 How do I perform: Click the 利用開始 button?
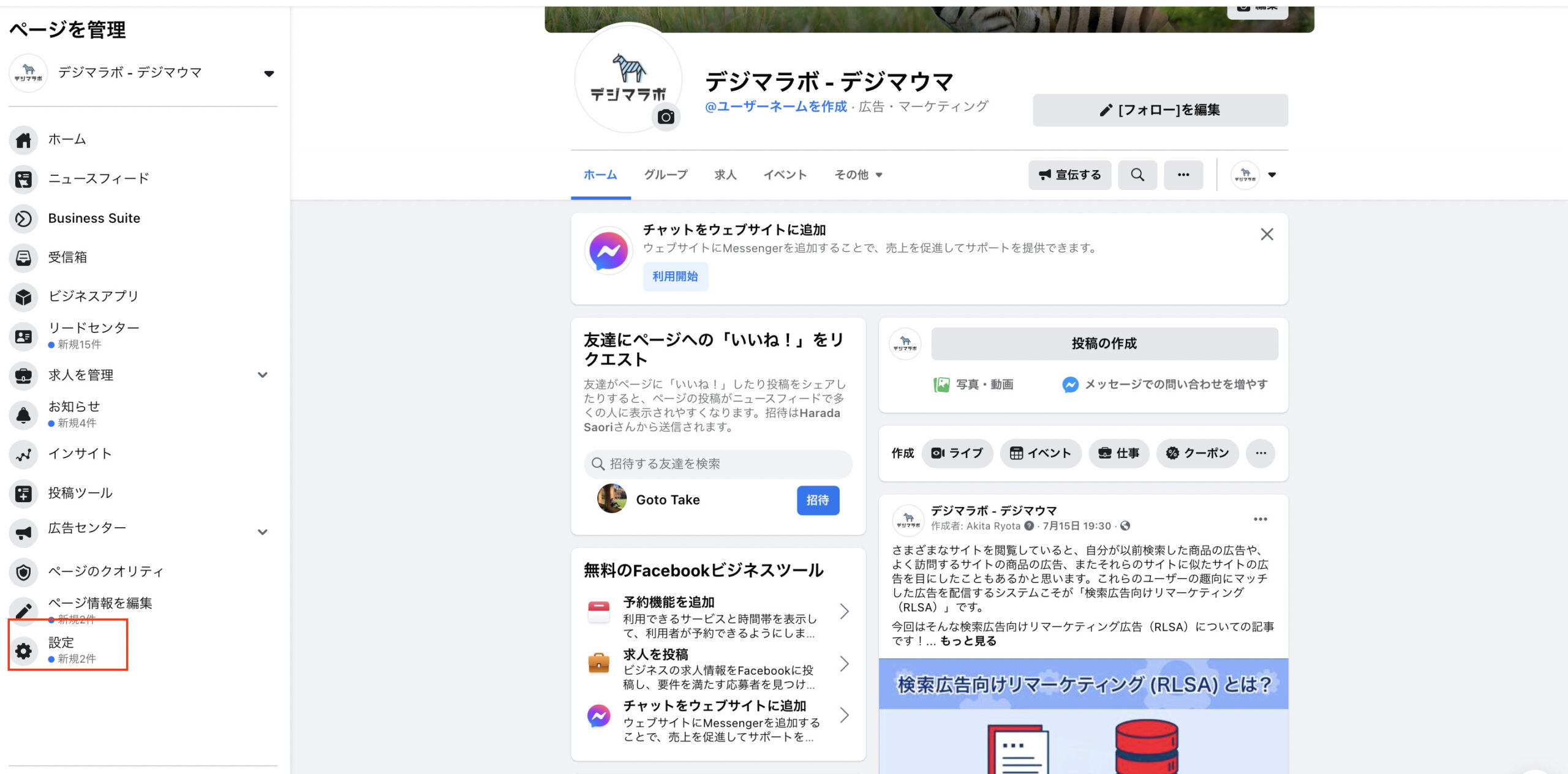(x=675, y=277)
